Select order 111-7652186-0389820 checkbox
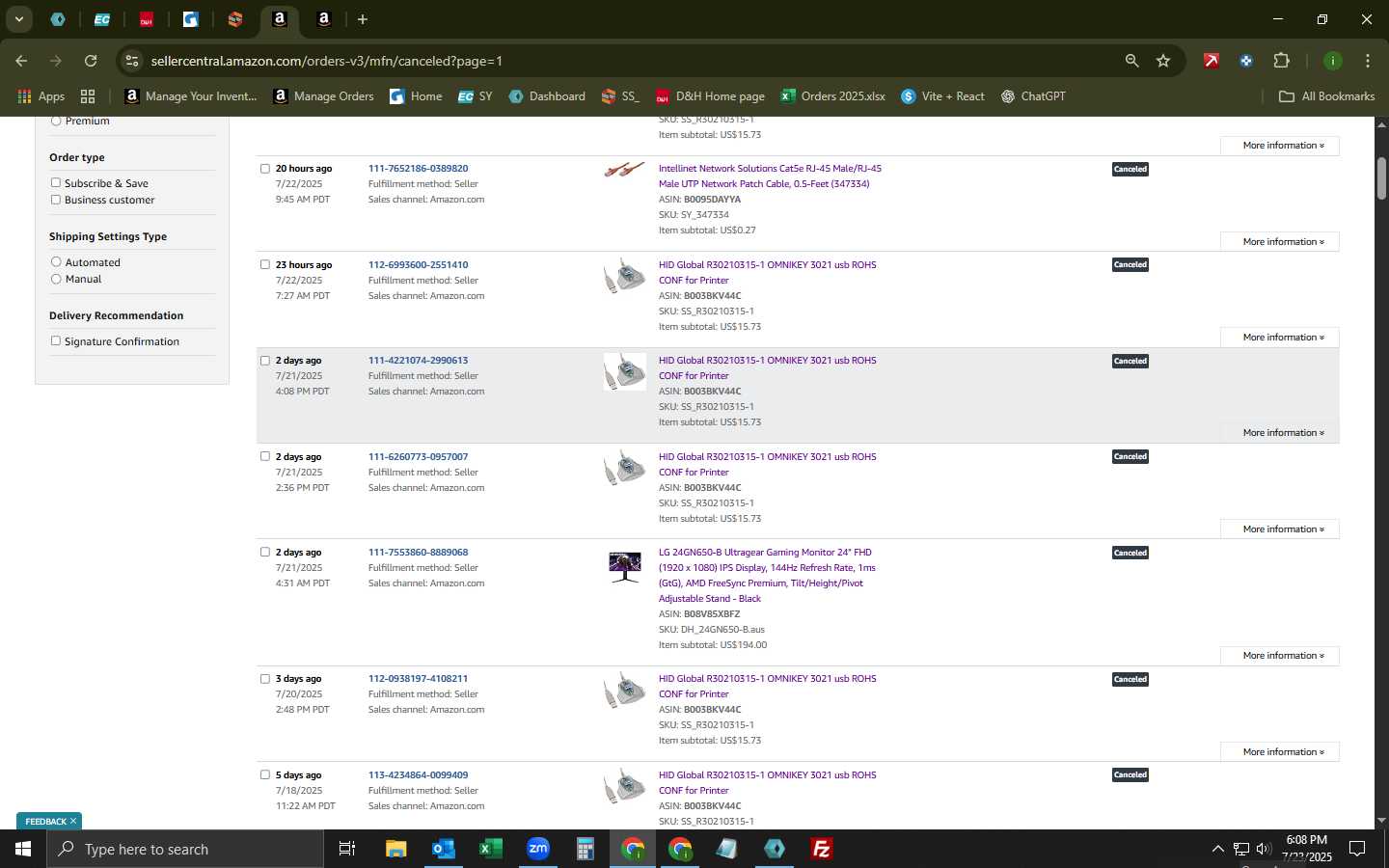This screenshot has height=868, width=1389. click(265, 169)
